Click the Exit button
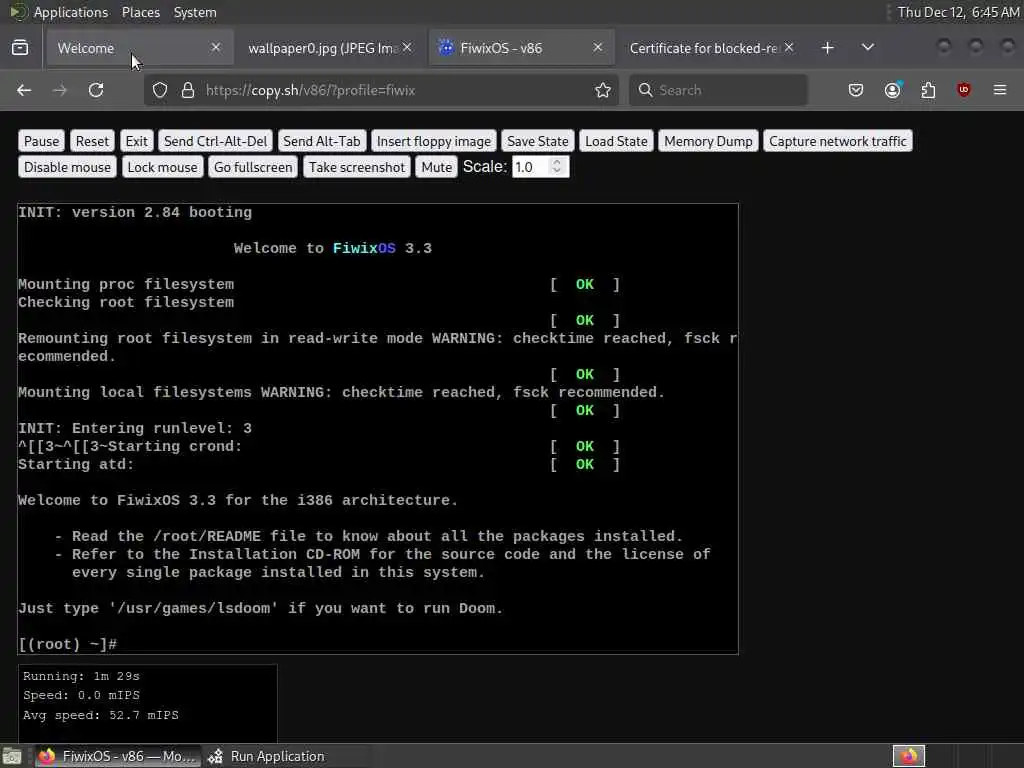This screenshot has height=768, width=1024. 136,141
